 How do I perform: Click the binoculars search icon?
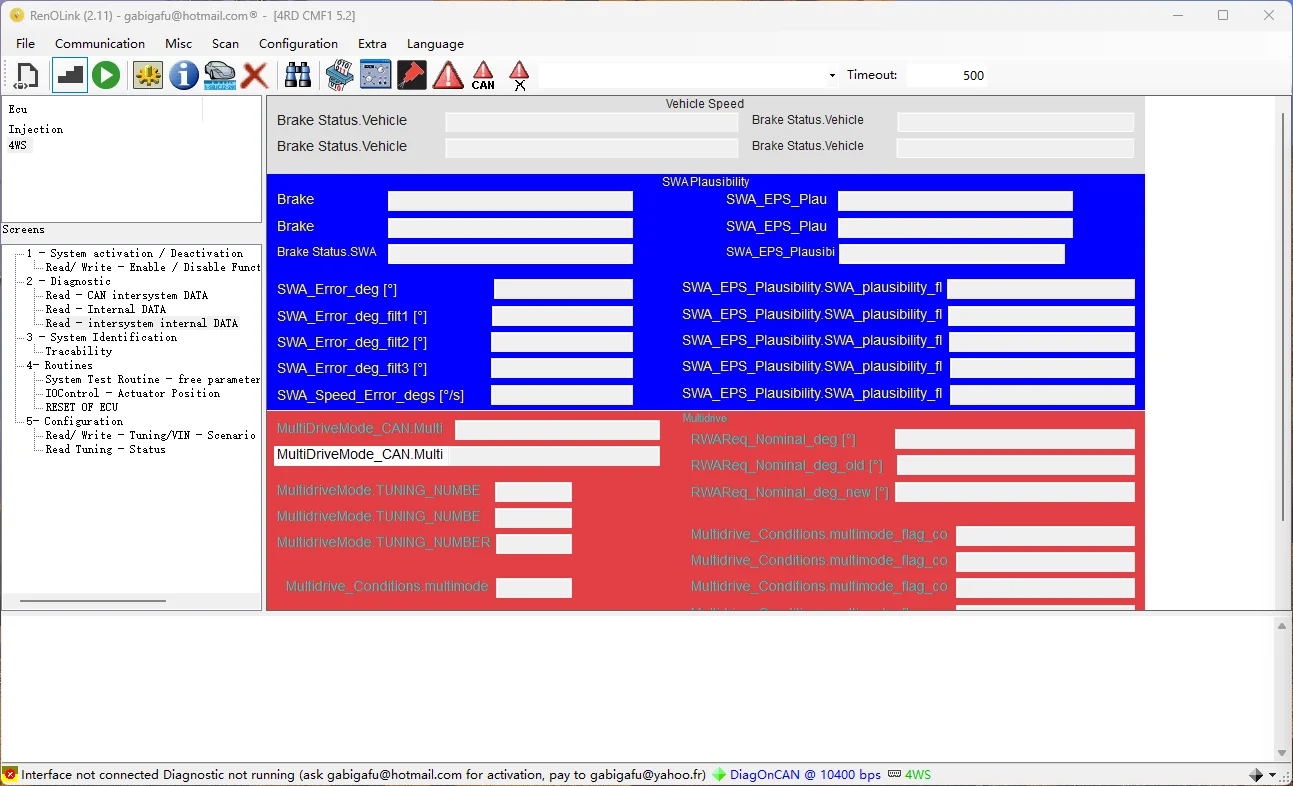coord(298,75)
